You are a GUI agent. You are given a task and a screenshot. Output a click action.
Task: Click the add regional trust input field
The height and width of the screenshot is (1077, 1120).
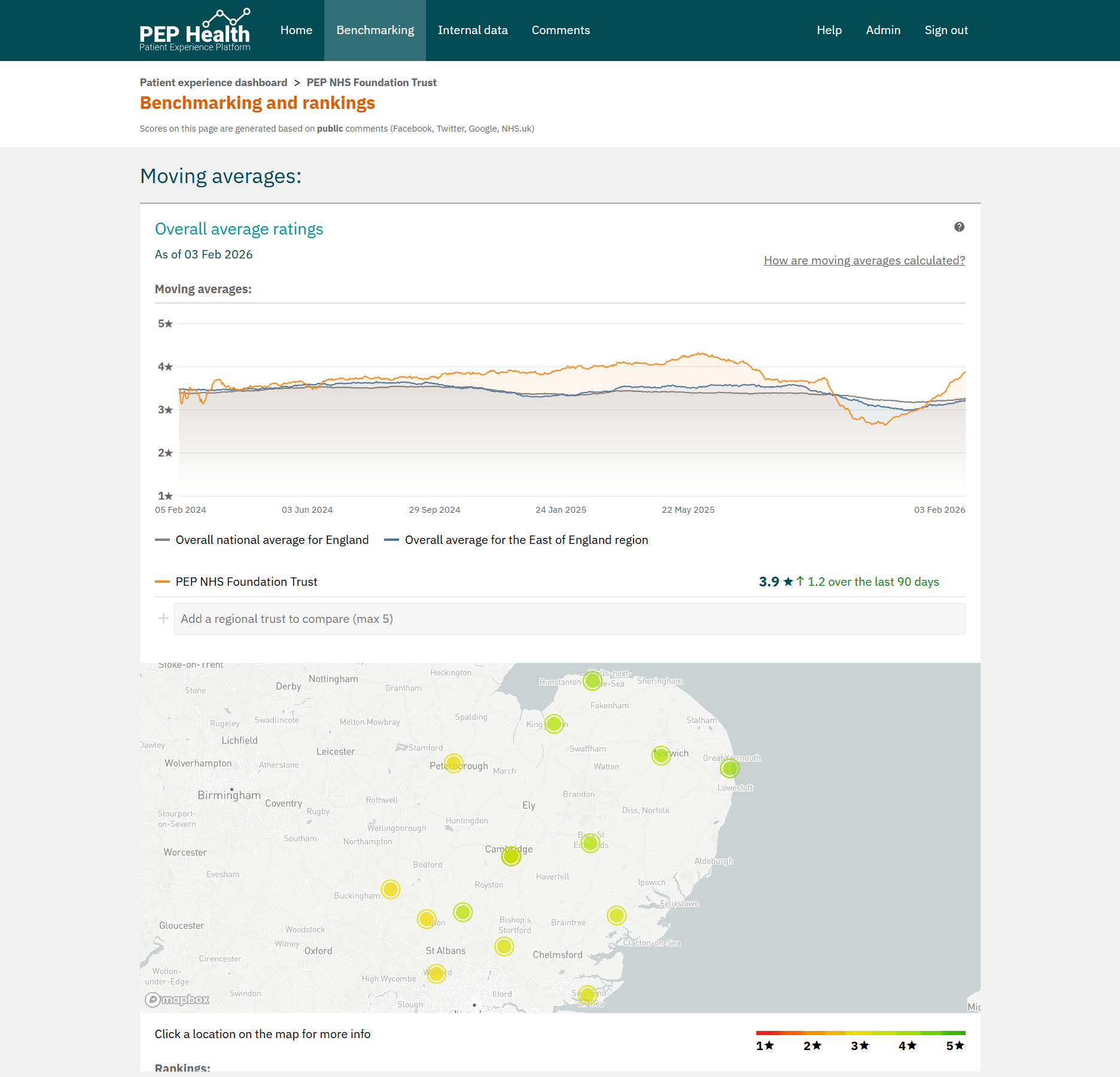pos(570,619)
